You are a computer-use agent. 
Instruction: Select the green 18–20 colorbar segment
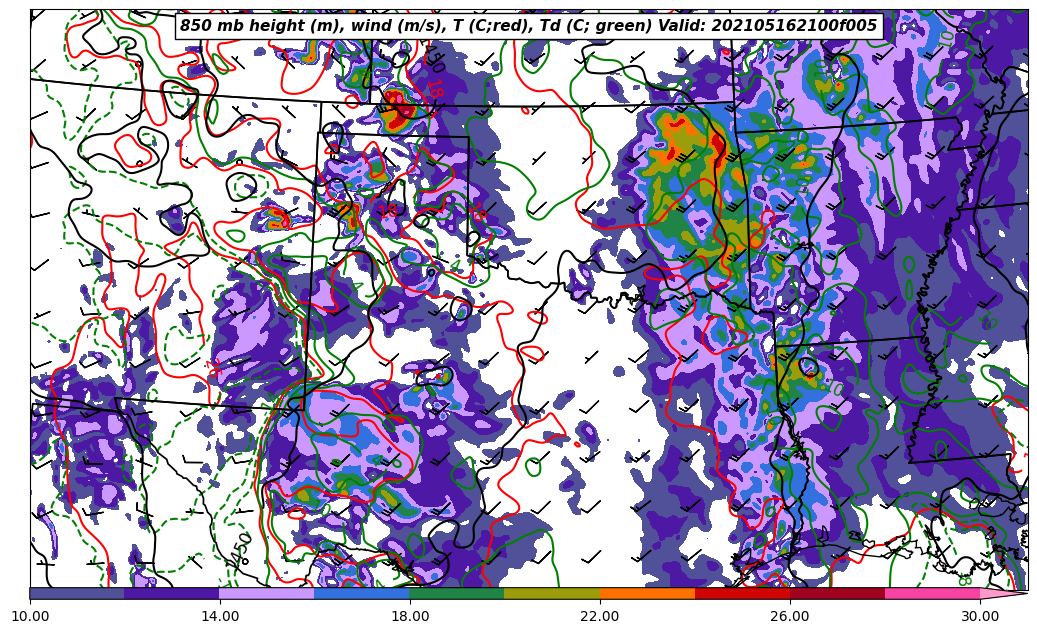click(456, 593)
